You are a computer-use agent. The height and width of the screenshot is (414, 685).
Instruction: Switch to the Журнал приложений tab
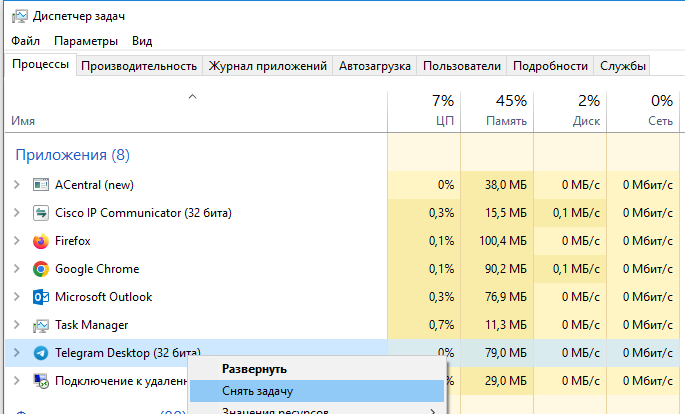[x=267, y=66]
